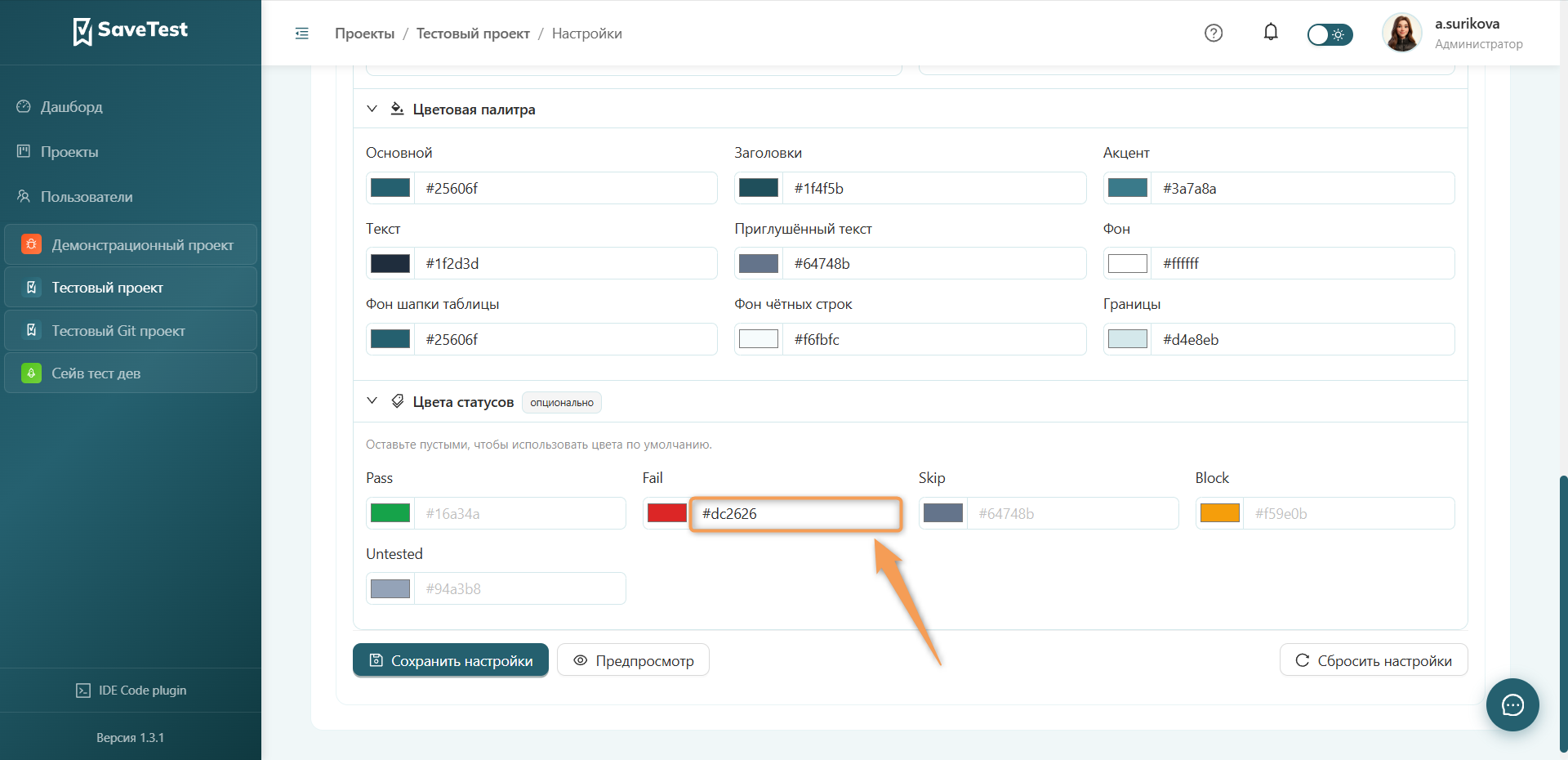1568x760 pixels.
Task: Click the SaveTest logo
Action: (131, 31)
